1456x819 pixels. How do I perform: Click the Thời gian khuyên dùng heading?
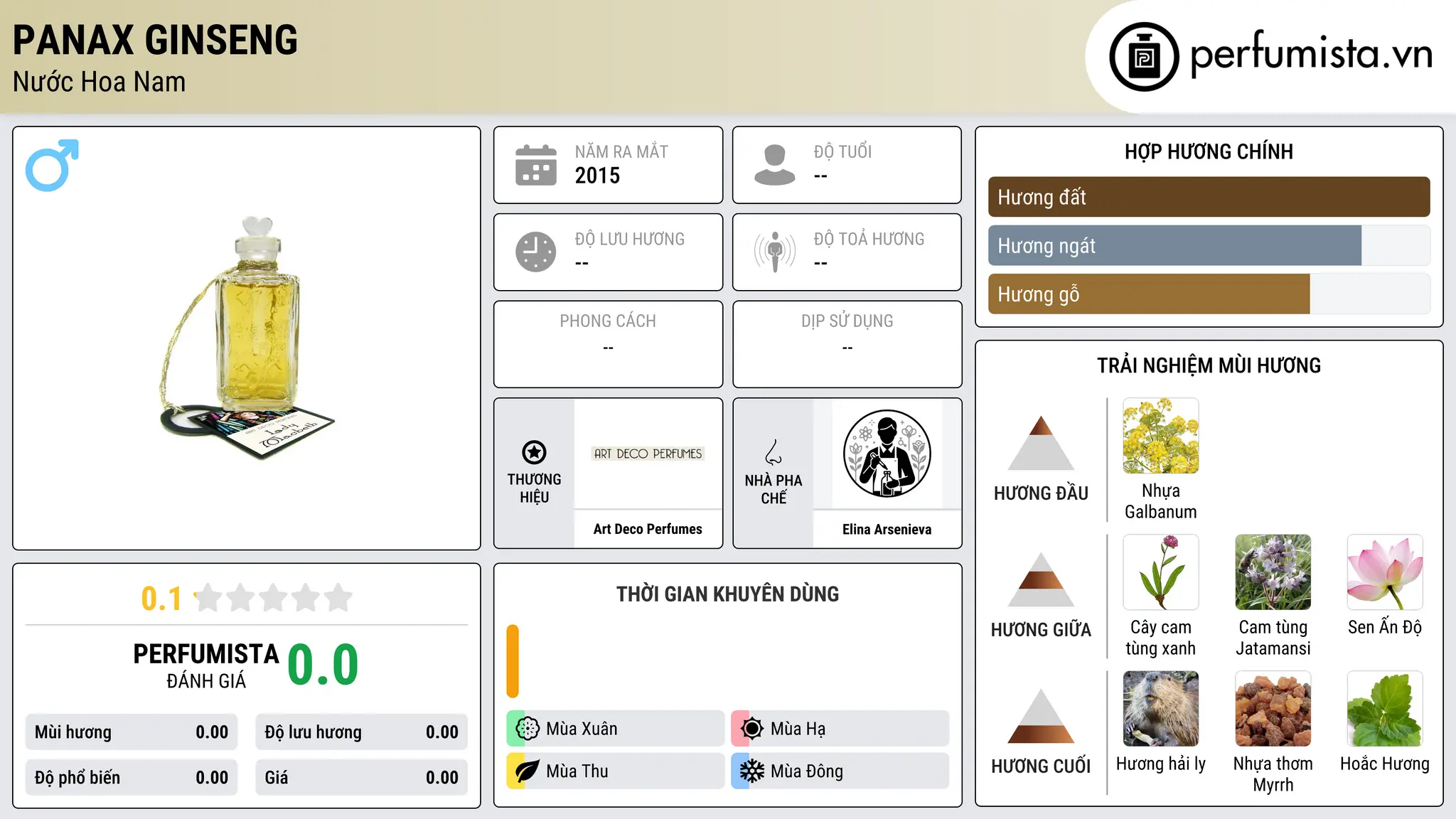[727, 594]
